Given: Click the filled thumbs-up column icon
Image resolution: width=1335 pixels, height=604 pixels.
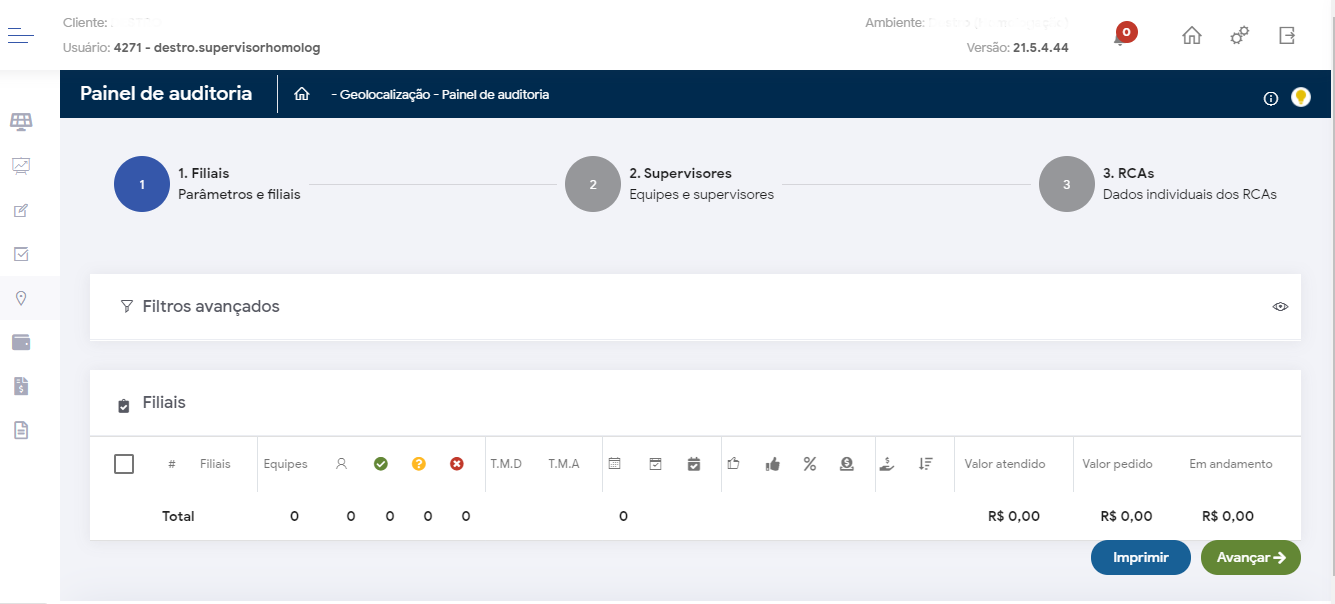Looking at the screenshot, I should pyautogui.click(x=772, y=464).
